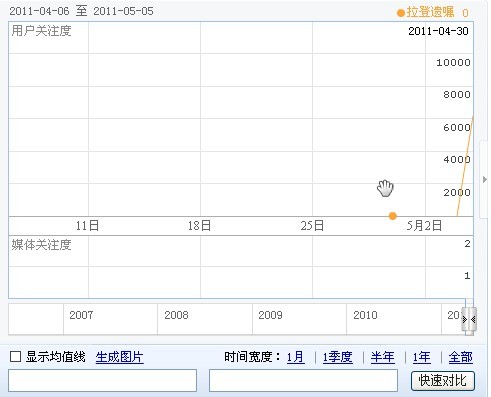Click the 11日 axis label
491x397 pixels.
[x=87, y=226]
